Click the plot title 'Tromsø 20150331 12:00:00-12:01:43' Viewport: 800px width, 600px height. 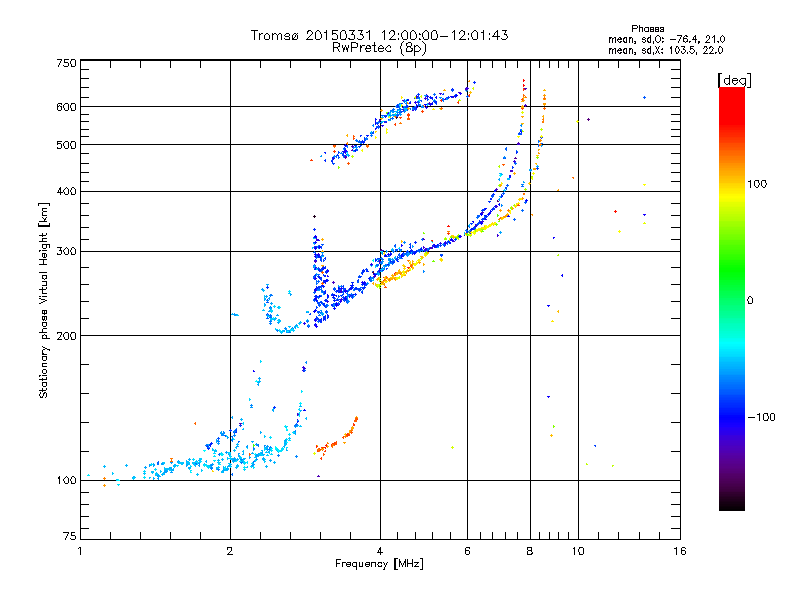click(x=379, y=35)
